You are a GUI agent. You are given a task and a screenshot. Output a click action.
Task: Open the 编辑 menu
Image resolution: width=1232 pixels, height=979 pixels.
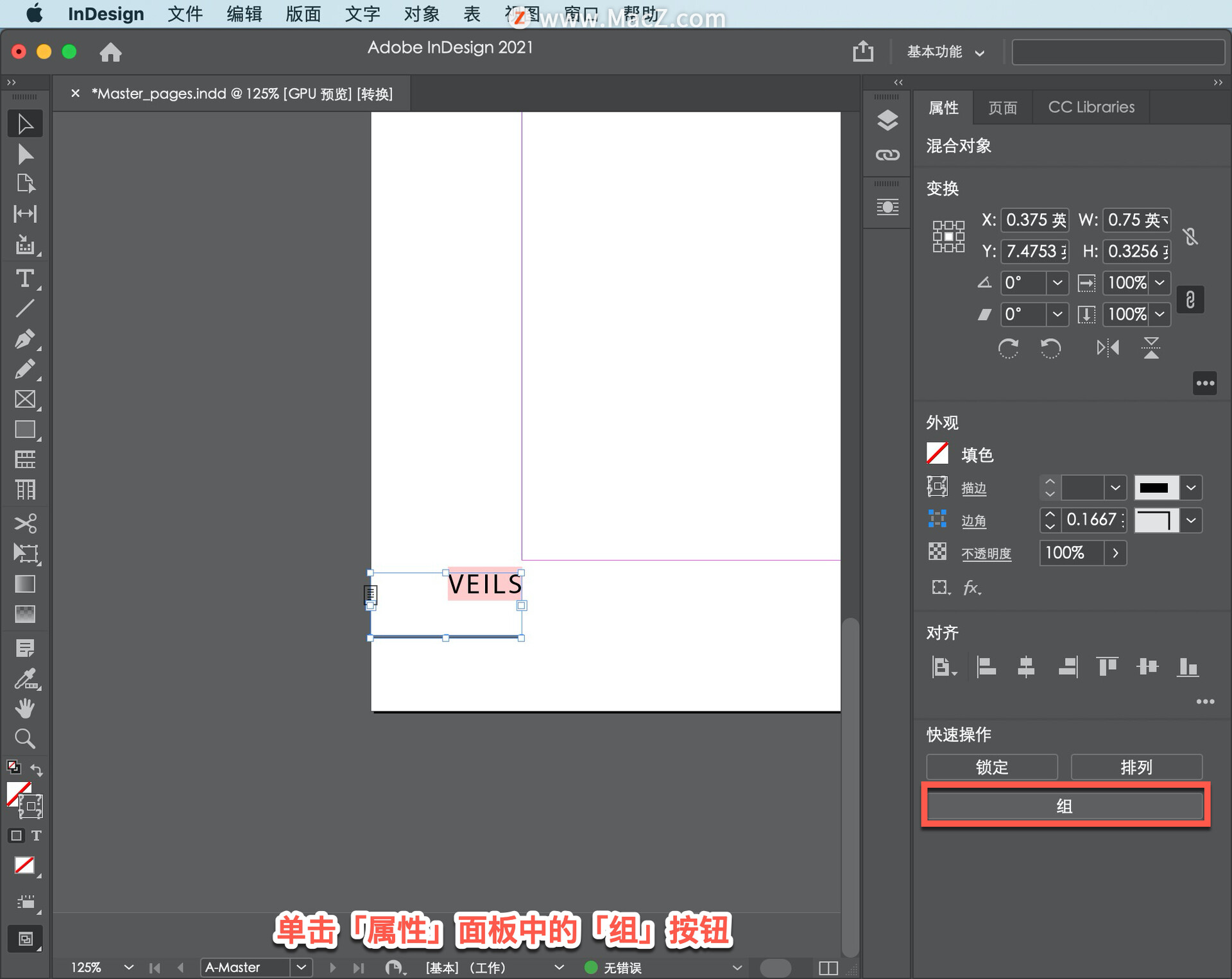[x=244, y=14]
